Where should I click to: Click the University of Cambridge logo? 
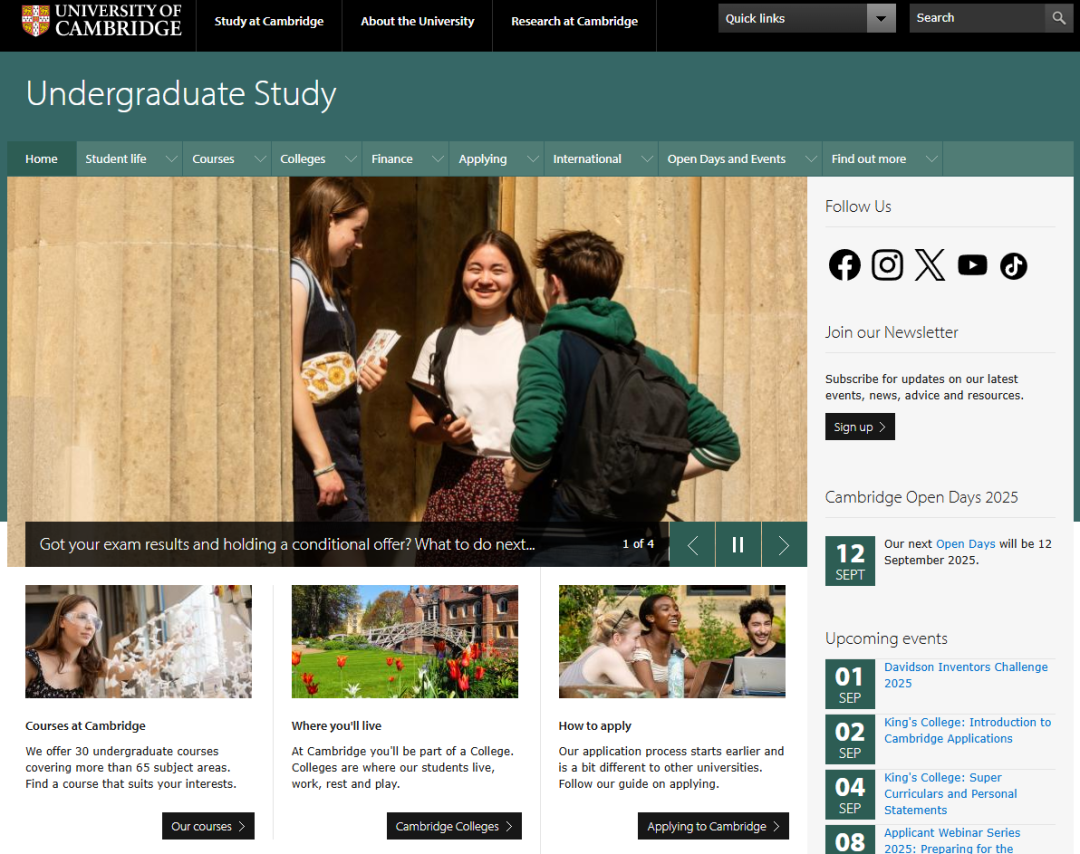coord(102,20)
